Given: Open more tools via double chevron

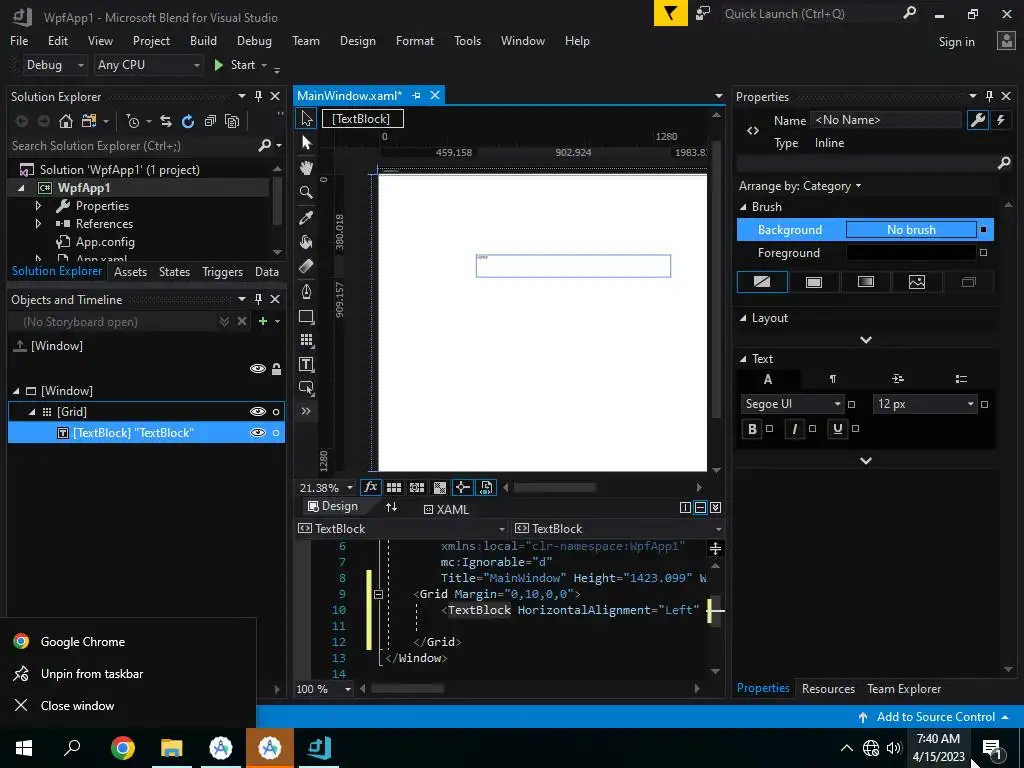Looking at the screenshot, I should click(306, 411).
